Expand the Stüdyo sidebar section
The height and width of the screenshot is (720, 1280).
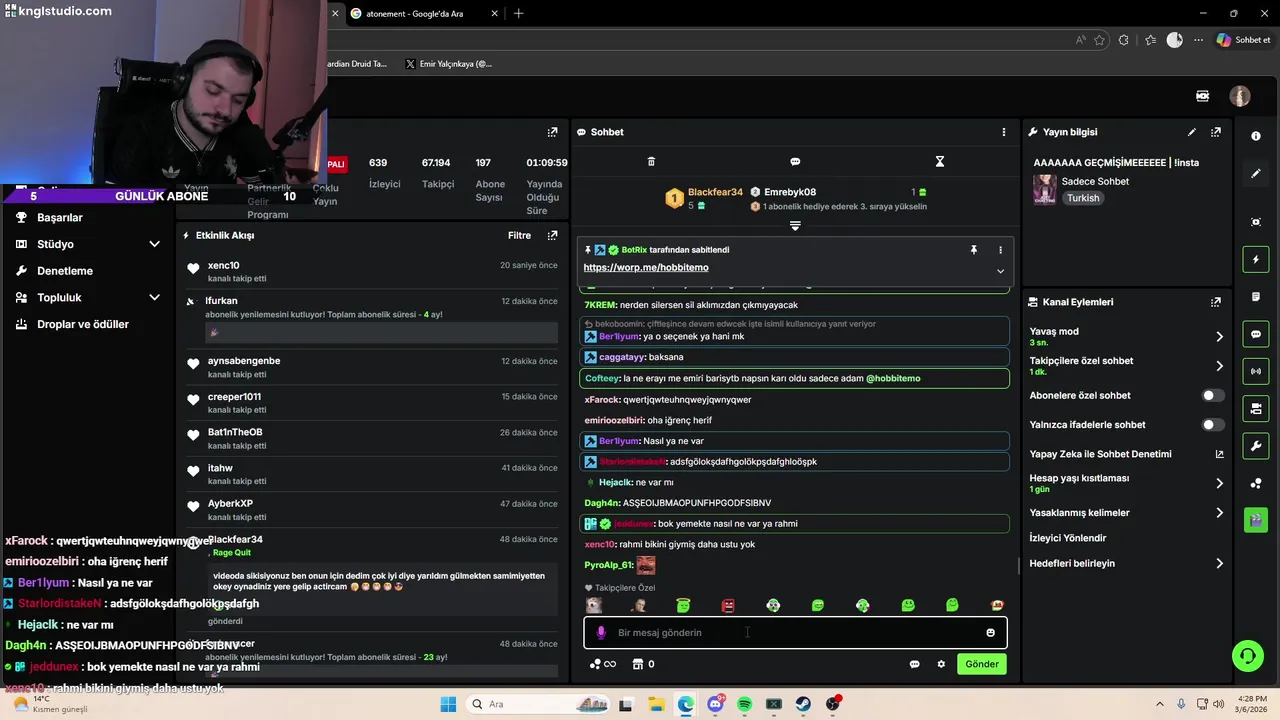tap(154, 244)
